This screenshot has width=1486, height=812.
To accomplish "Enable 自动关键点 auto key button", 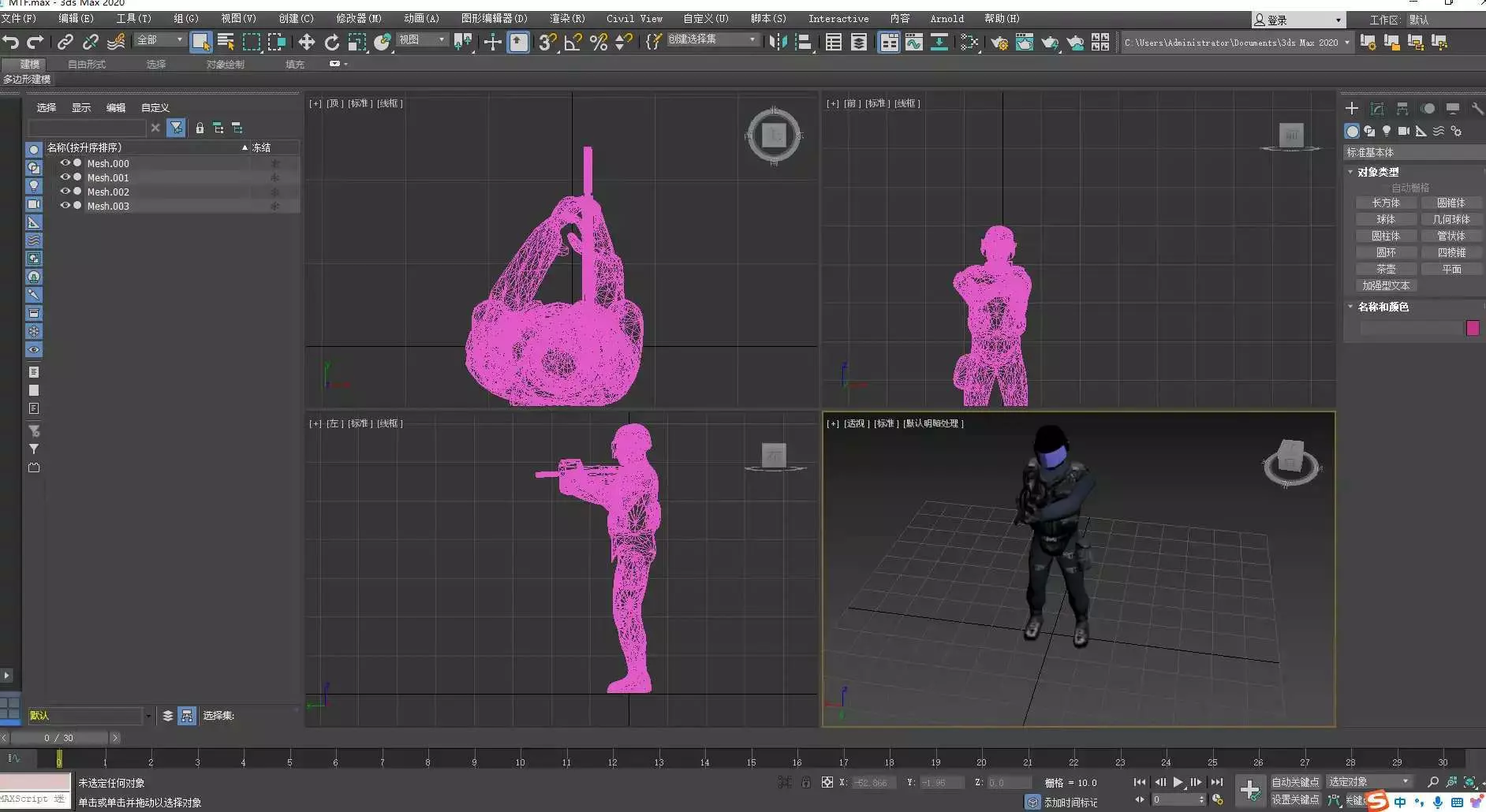I will [x=1295, y=782].
